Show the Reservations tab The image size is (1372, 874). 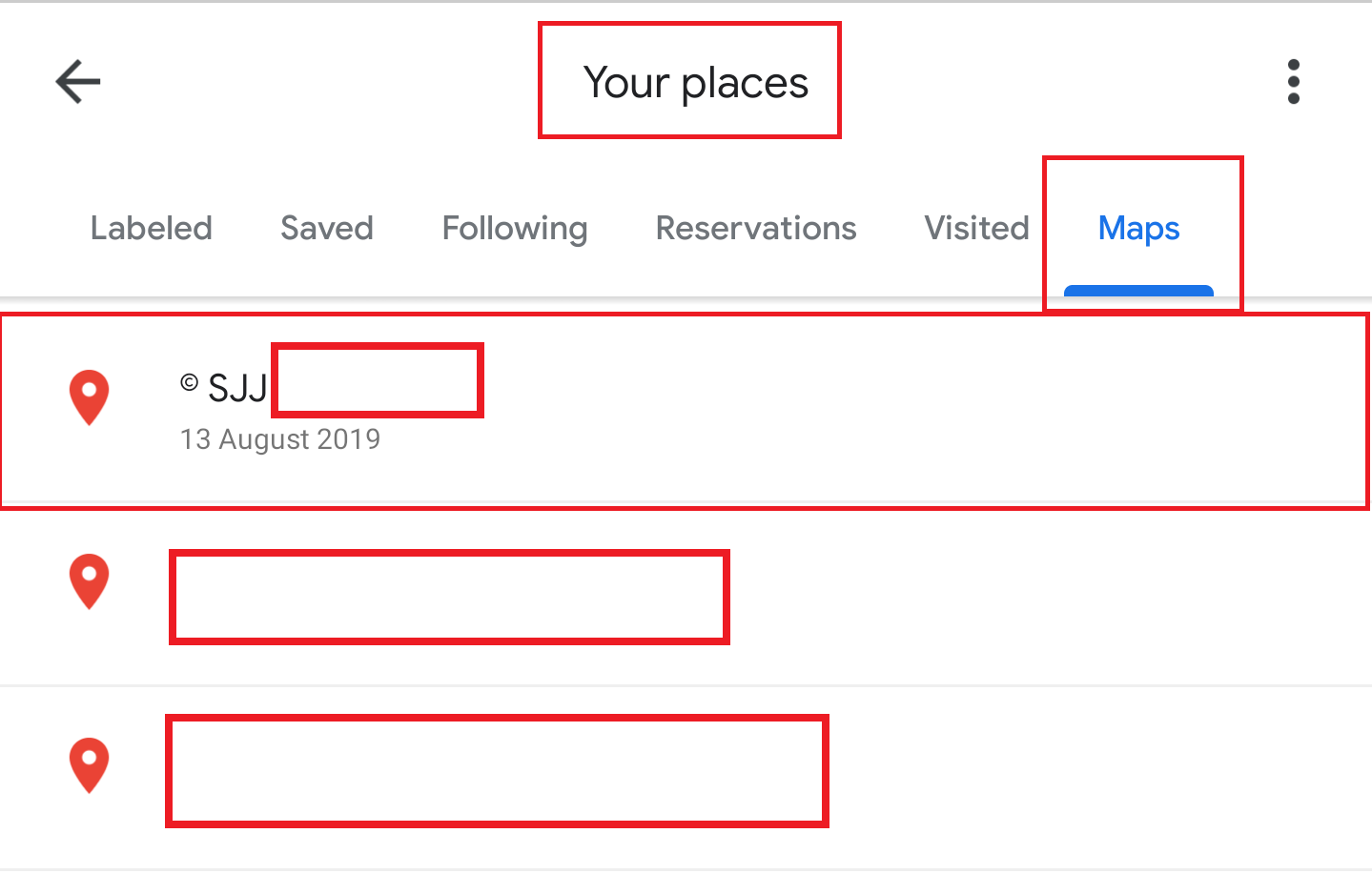(x=756, y=229)
